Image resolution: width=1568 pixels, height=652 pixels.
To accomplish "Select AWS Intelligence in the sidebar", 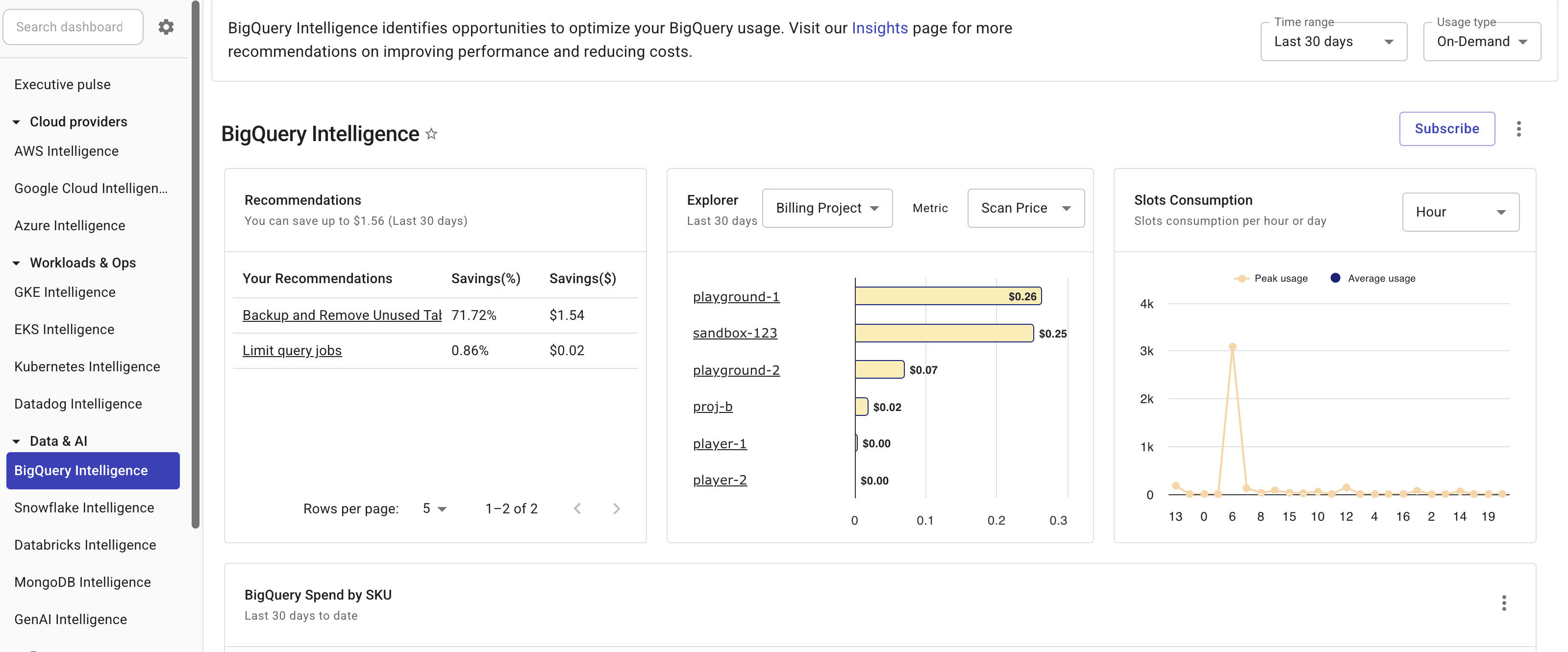I will click(66, 151).
